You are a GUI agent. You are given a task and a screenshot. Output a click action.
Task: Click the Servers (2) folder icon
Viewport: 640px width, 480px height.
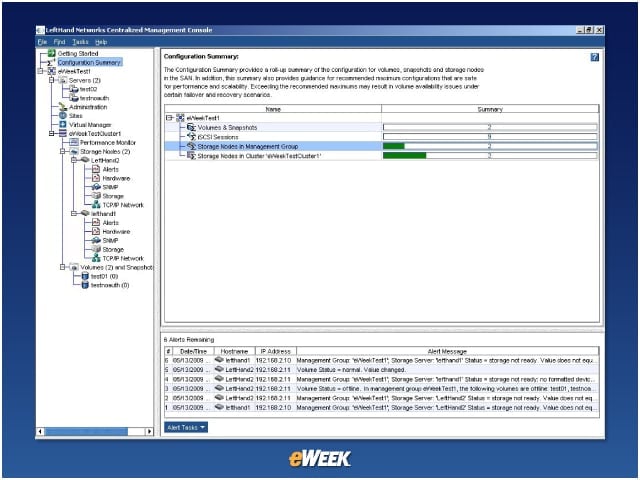[63, 80]
